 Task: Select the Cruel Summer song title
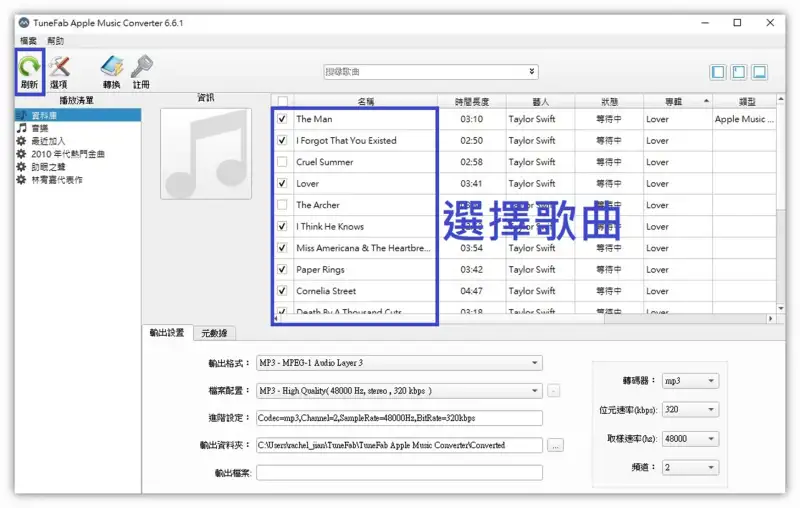(x=324, y=162)
